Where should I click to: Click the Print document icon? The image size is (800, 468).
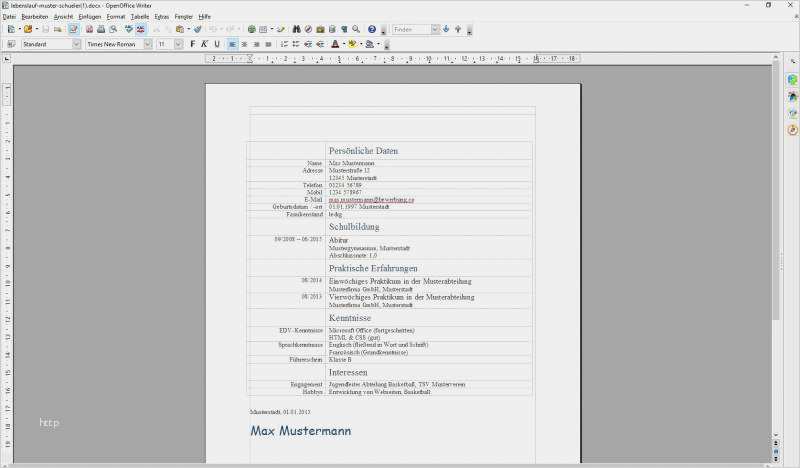pos(101,30)
